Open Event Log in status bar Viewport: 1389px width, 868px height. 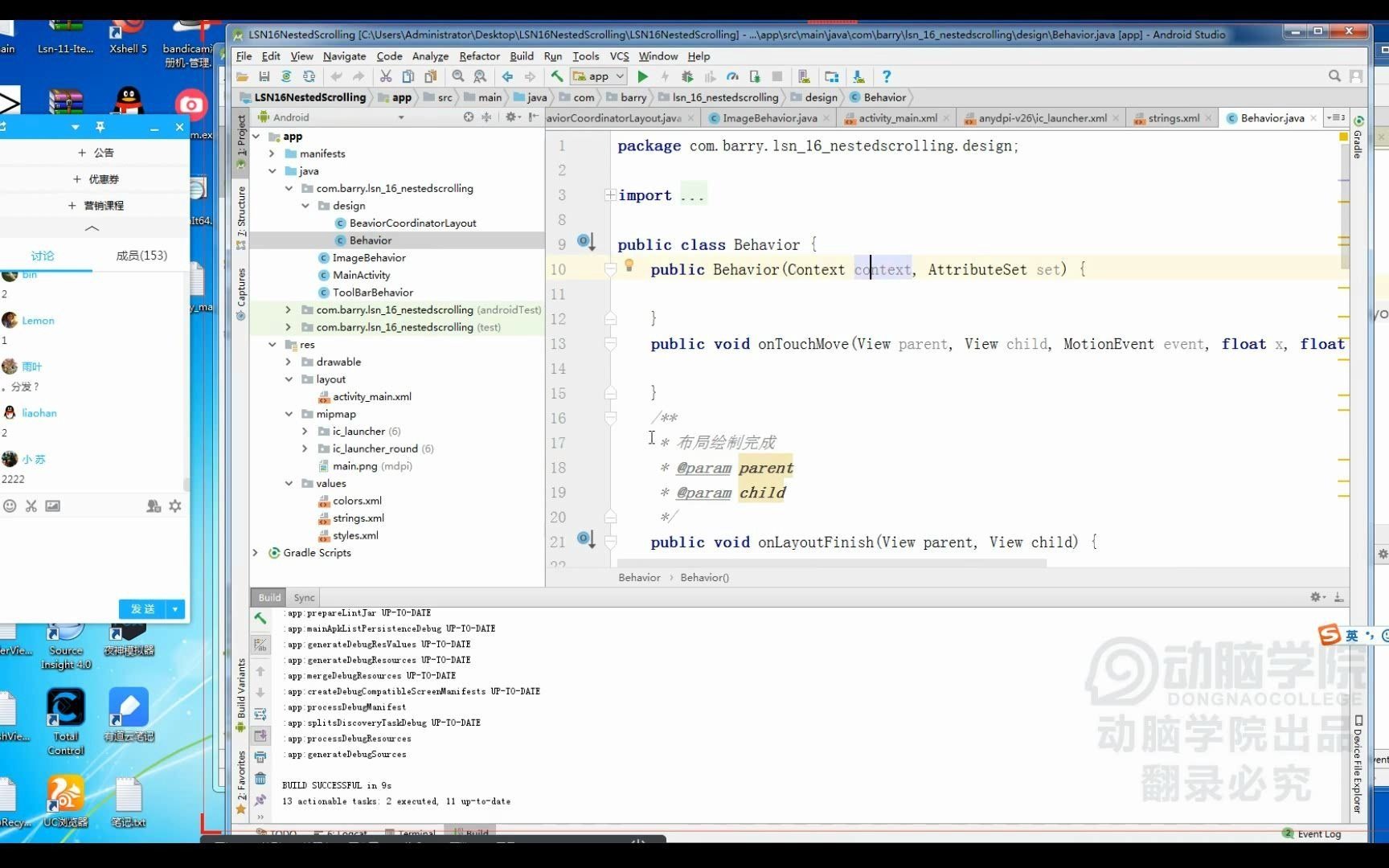1318,833
